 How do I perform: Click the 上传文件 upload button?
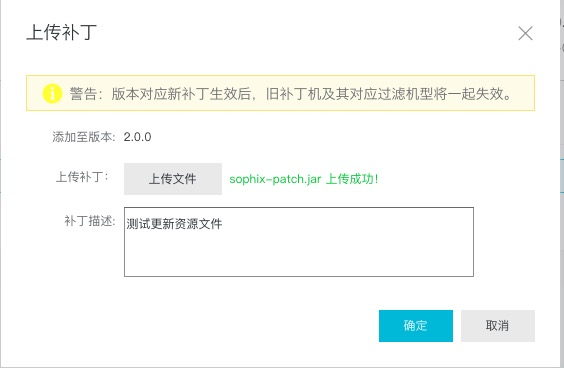pyautogui.click(x=173, y=179)
